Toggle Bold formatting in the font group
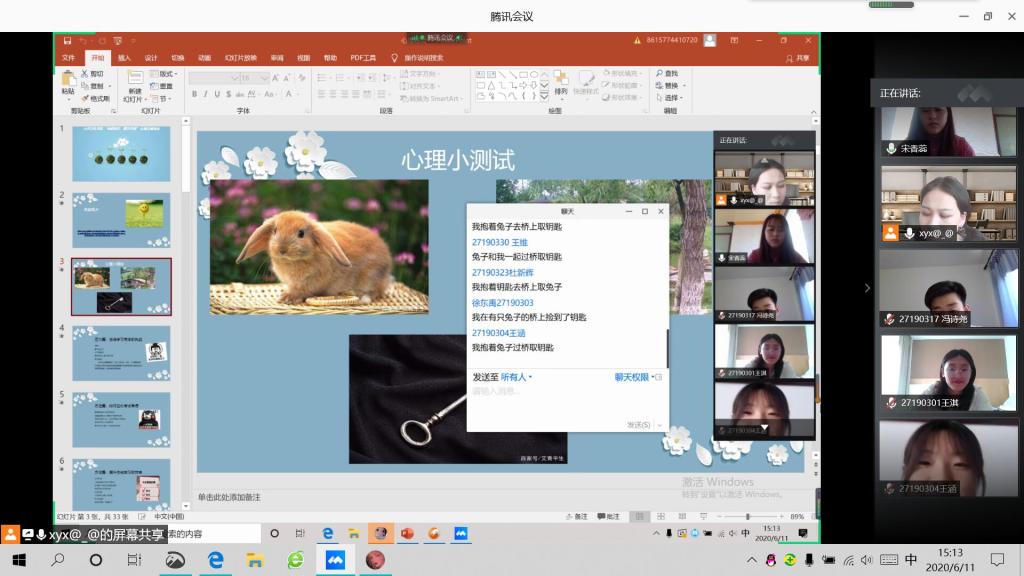Image resolution: width=1024 pixels, height=576 pixels. [194, 94]
